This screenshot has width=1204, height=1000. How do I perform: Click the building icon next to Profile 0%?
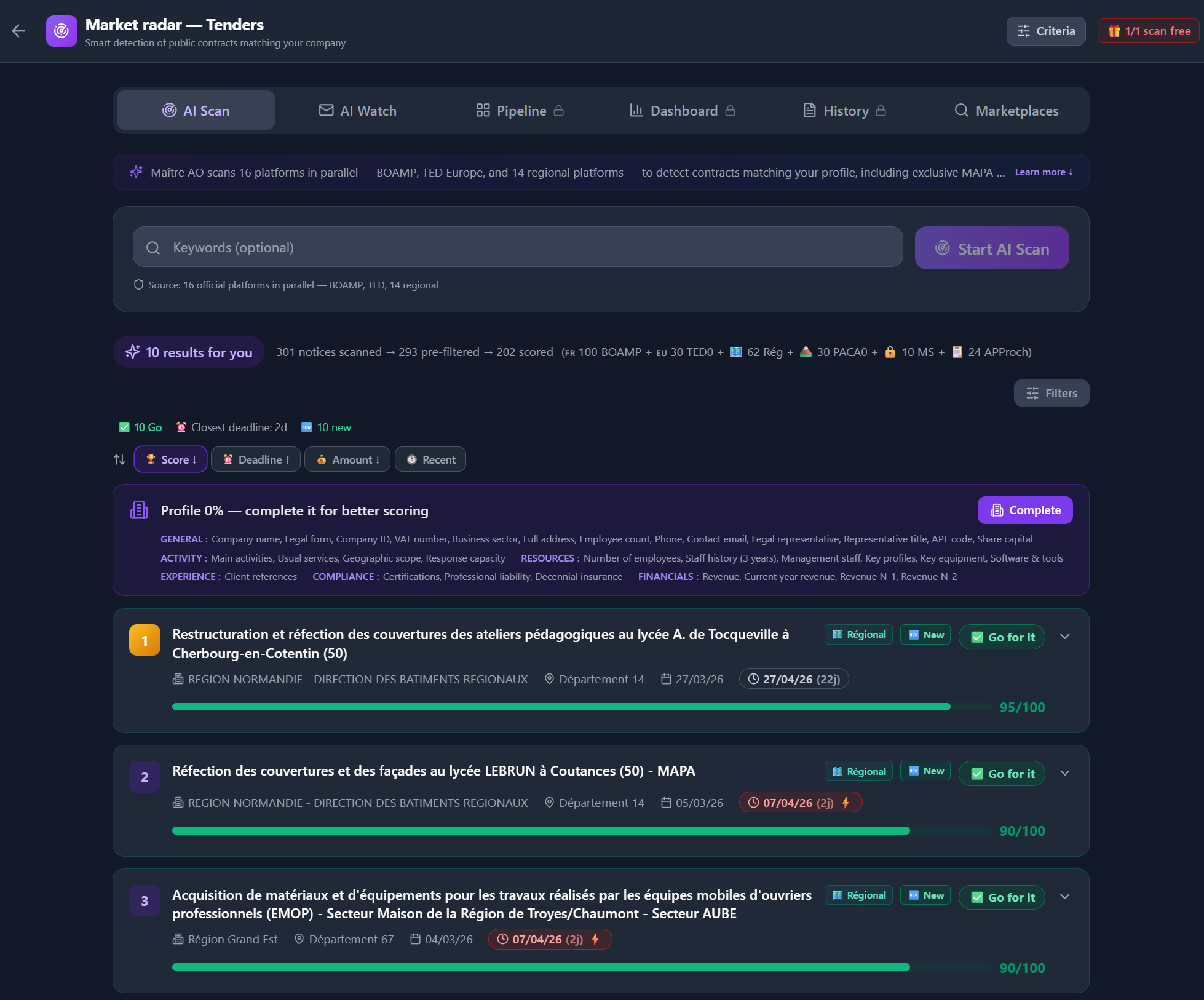pos(139,510)
